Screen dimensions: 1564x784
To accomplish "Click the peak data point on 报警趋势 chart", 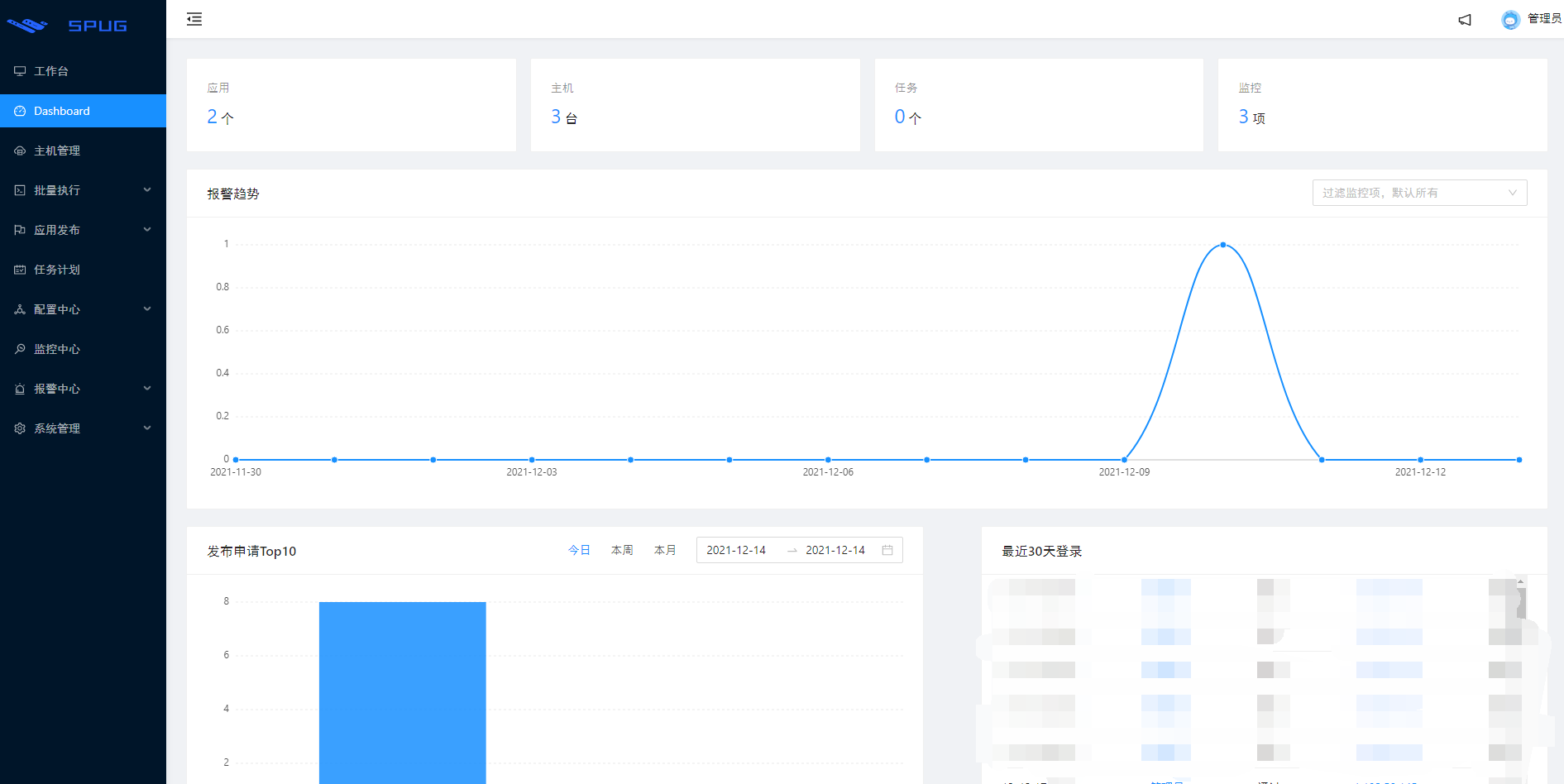I will [1223, 245].
